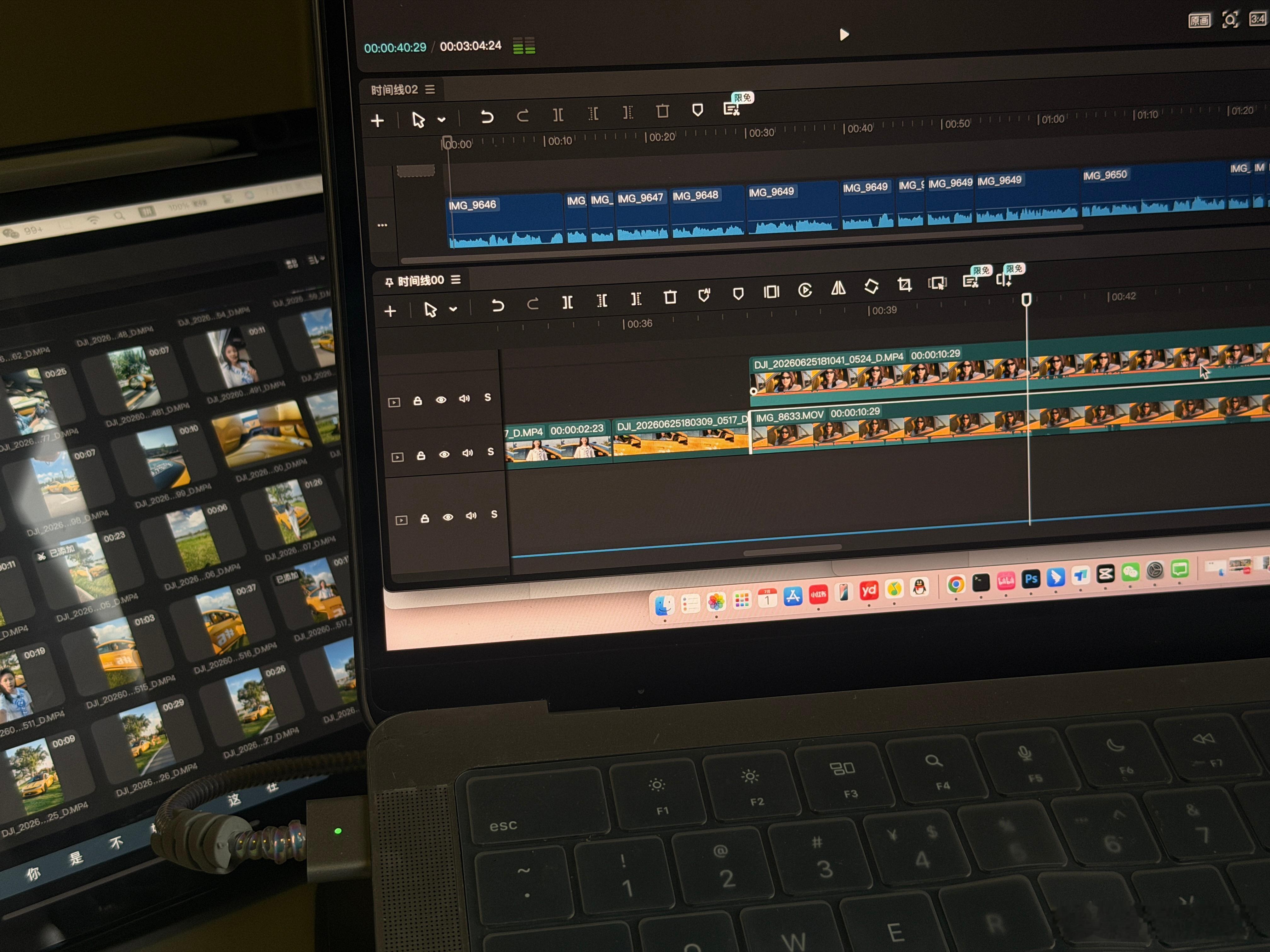The image size is (1270, 952).
Task: Select the DJI_20260625181041_0524_D.MP4 video clip
Action: click(x=1009, y=367)
